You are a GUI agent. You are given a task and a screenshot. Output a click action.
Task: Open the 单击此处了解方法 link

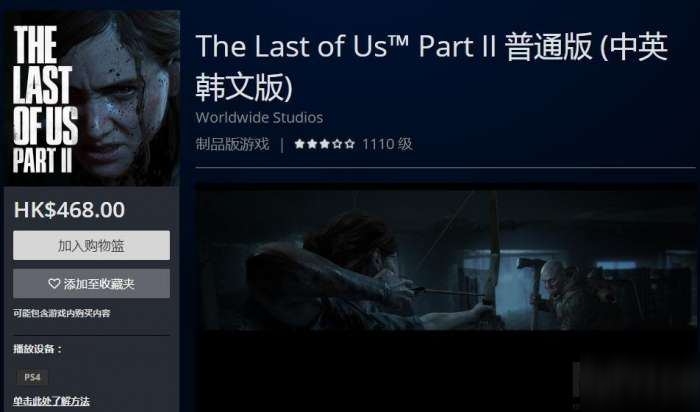(x=51, y=401)
